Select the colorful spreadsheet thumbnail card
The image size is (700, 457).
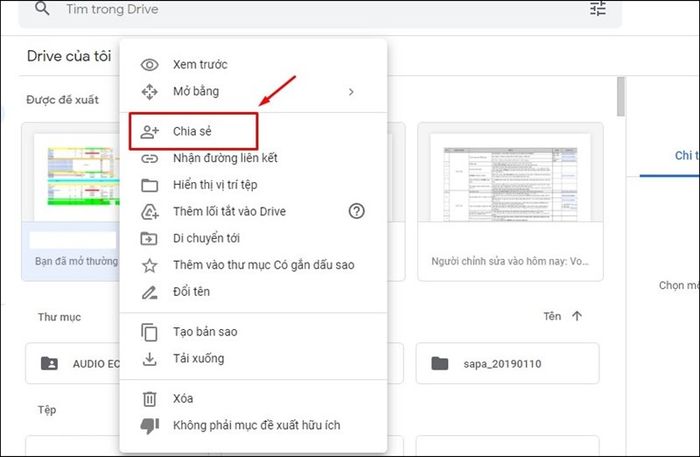71,202
